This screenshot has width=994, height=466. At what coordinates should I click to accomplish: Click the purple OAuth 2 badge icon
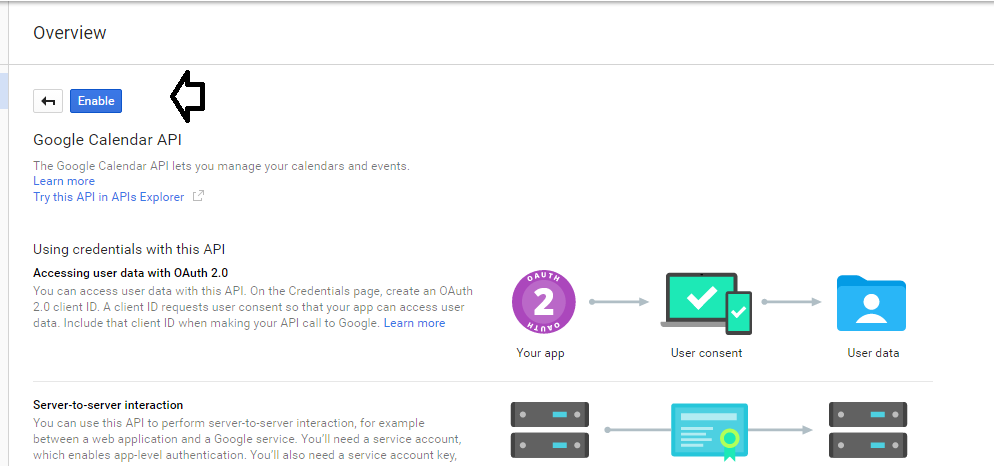(544, 302)
